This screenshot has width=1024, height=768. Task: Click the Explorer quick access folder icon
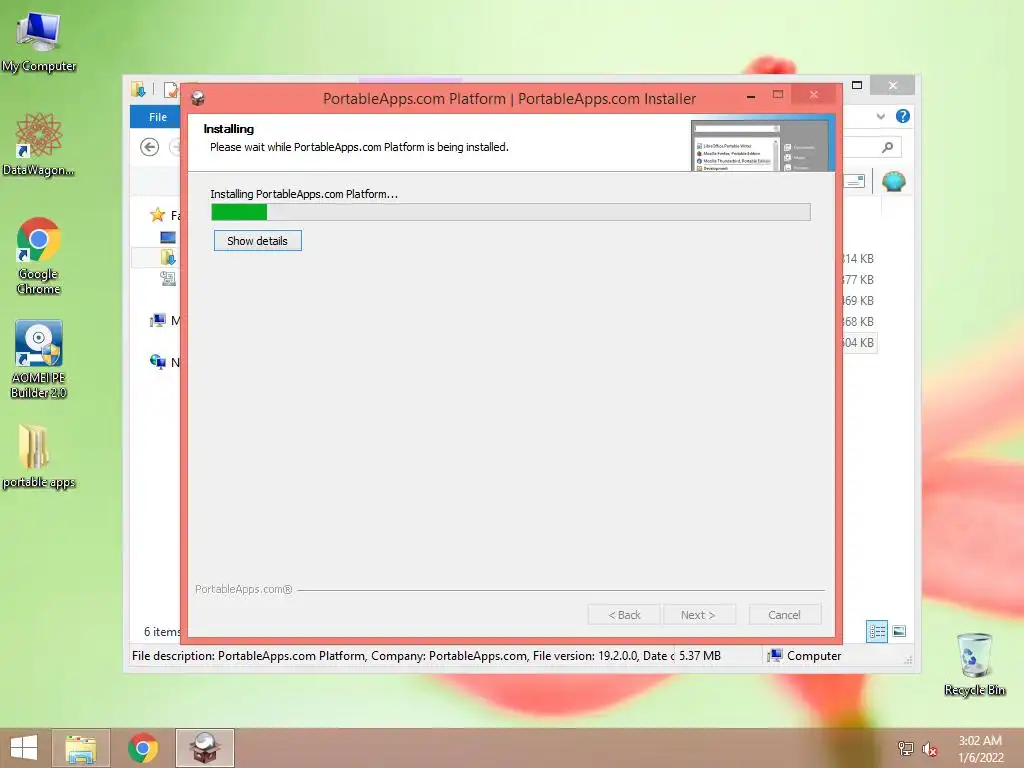coord(138,89)
